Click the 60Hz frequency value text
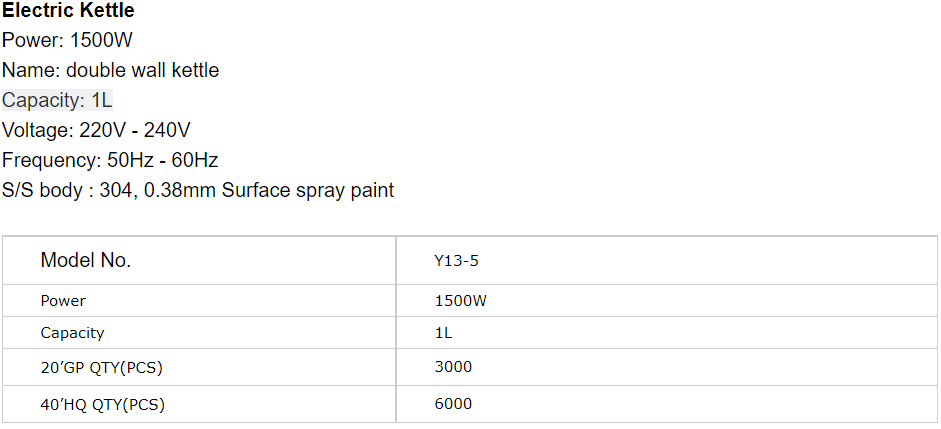 coord(195,160)
